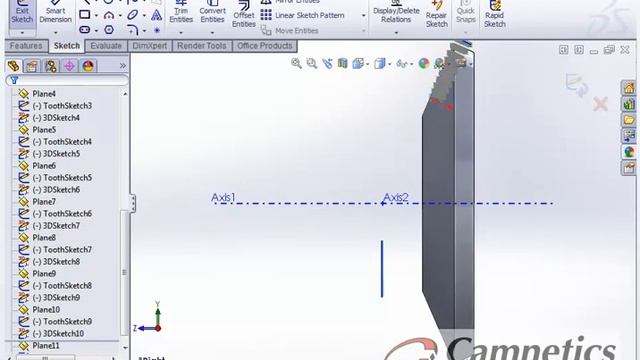Open the Smart Dimension dropdown arrow
The width and height of the screenshot is (640, 360).
click(x=56, y=32)
